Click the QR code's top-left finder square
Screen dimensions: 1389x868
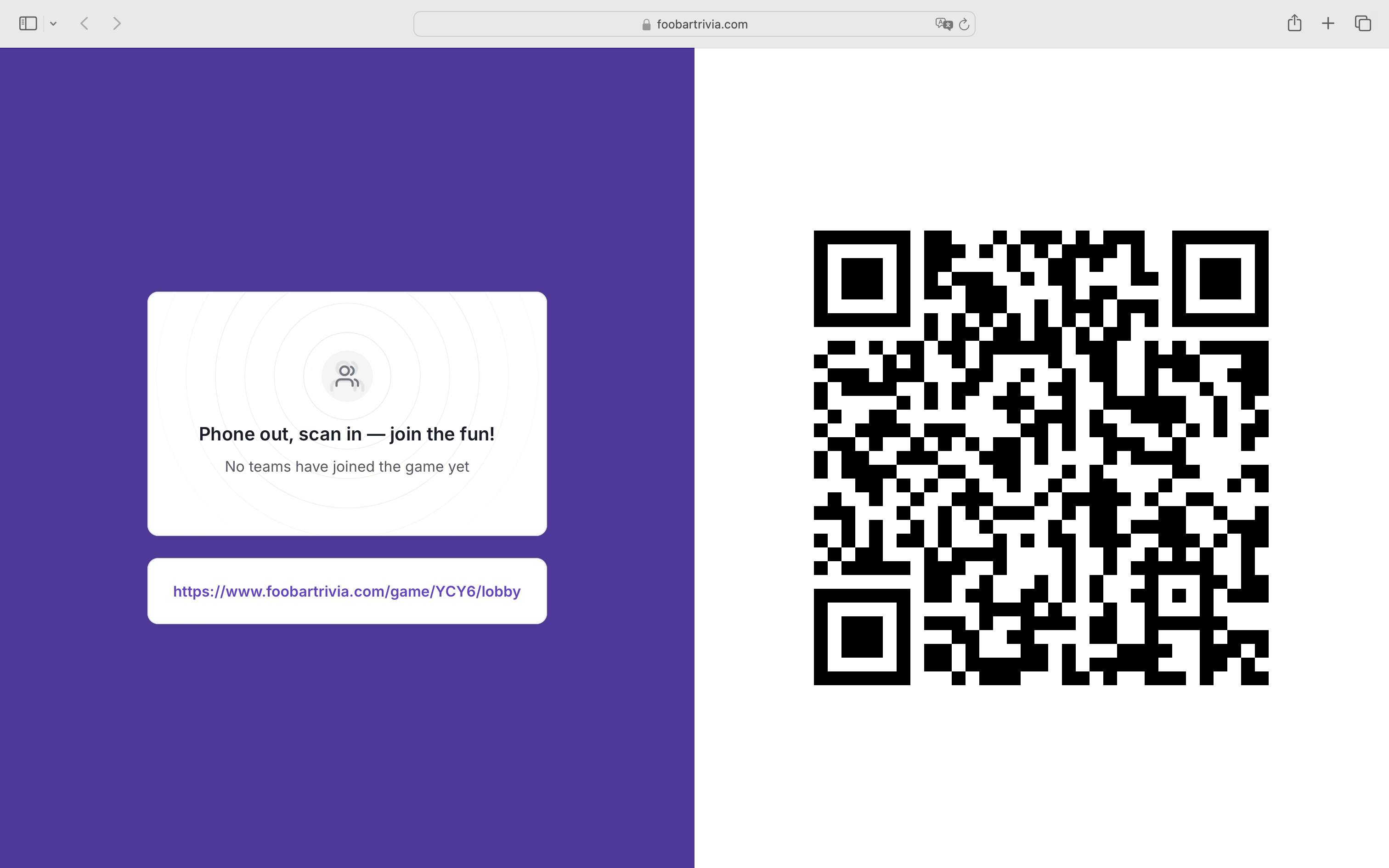(x=862, y=278)
